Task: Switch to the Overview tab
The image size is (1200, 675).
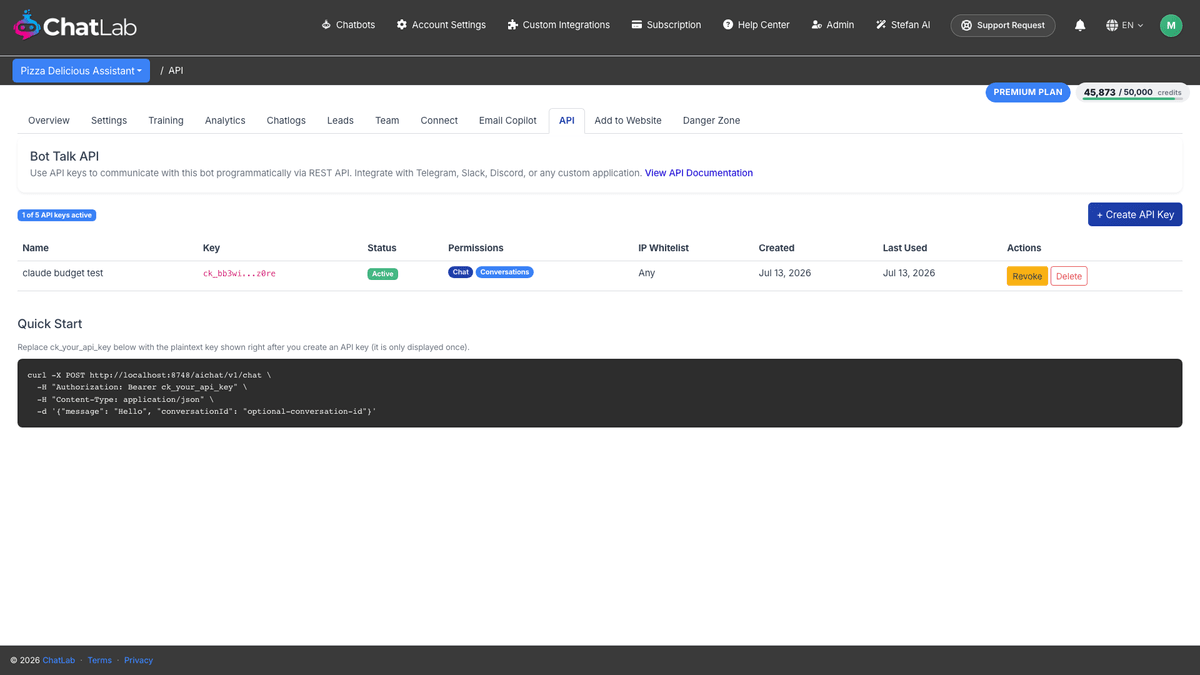Action: click(49, 120)
